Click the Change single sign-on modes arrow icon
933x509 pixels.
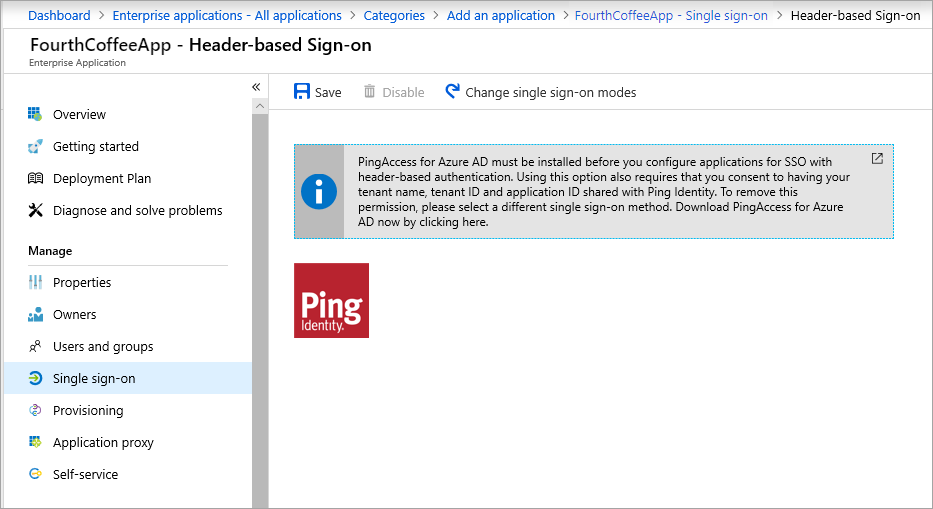tap(452, 90)
